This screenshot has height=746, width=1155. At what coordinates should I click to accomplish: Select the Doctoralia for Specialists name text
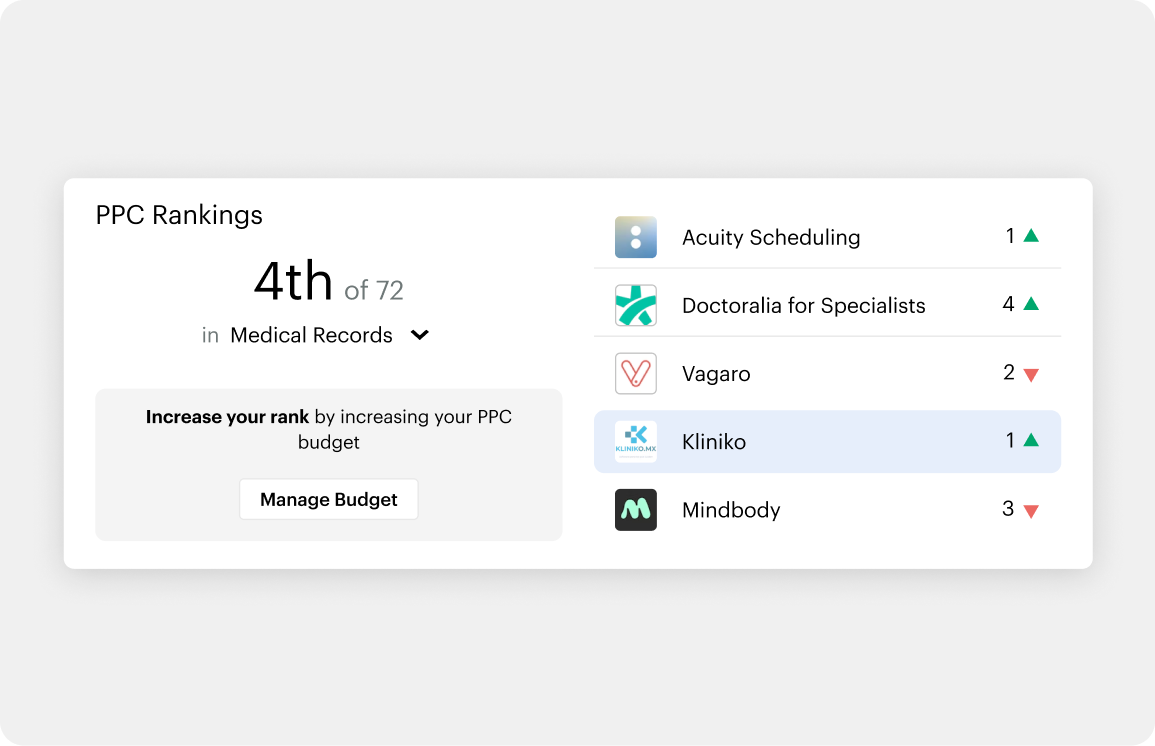[x=804, y=306]
